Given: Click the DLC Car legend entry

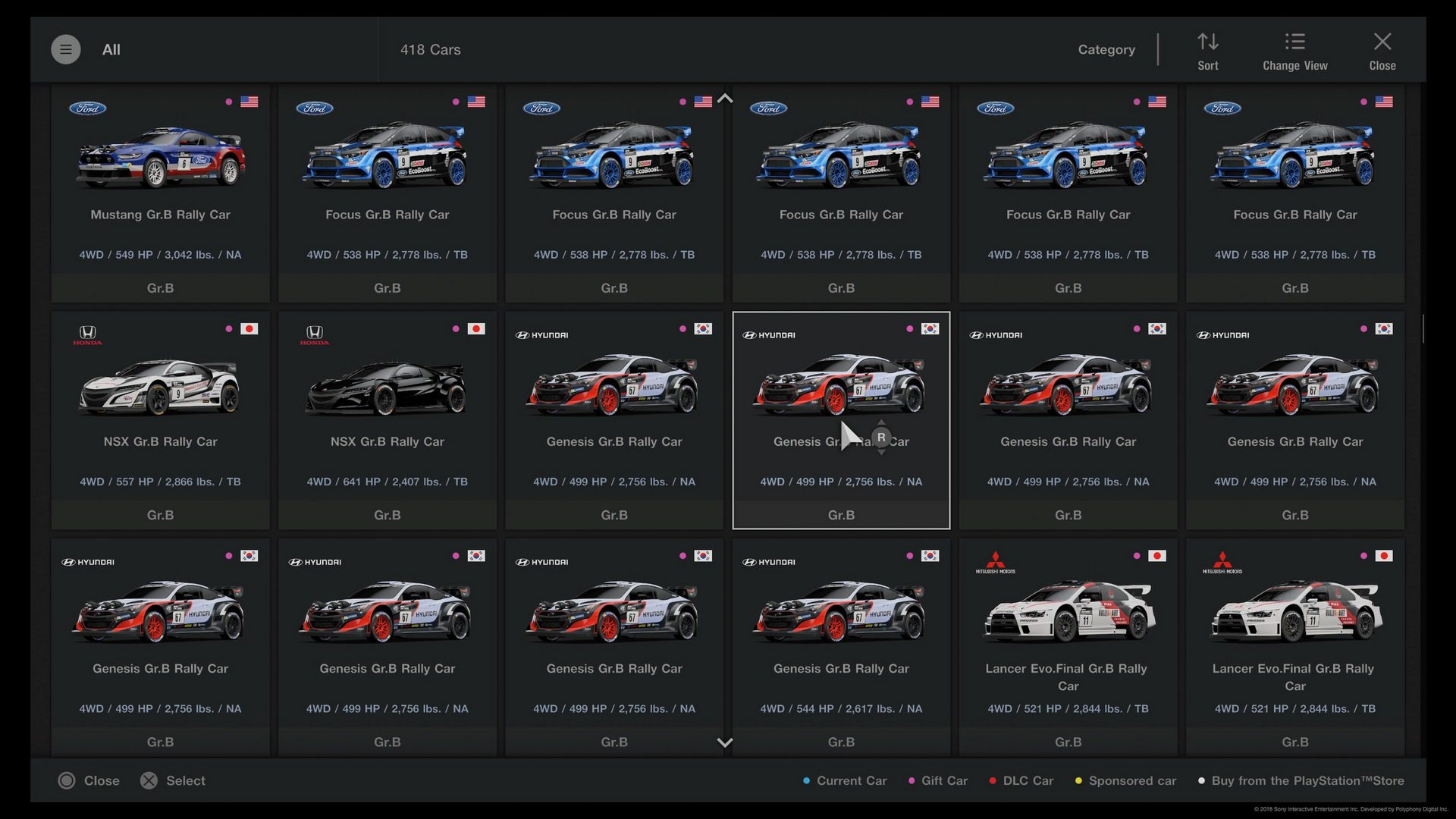Looking at the screenshot, I should [x=1021, y=780].
